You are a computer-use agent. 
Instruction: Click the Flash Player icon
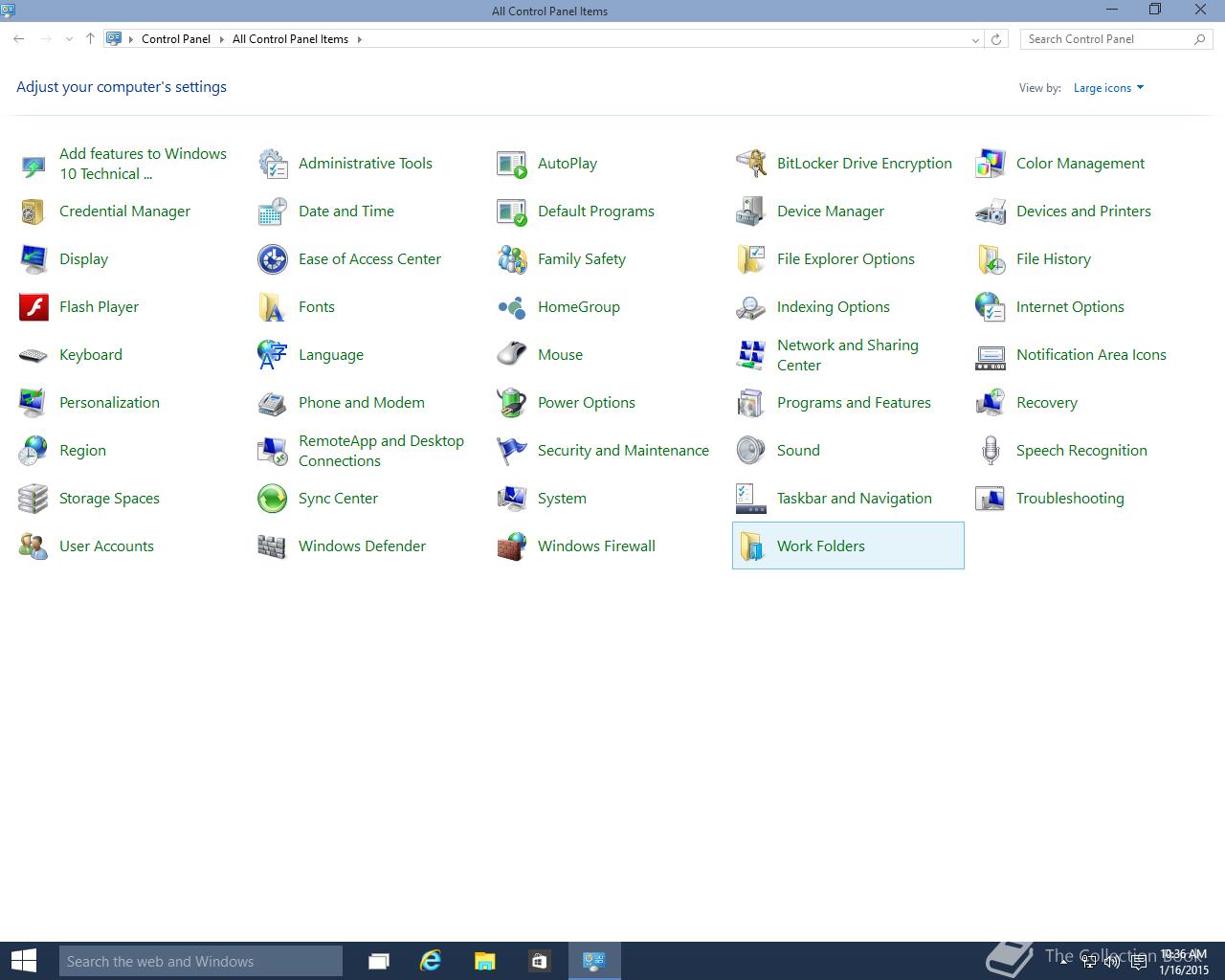[x=33, y=307]
